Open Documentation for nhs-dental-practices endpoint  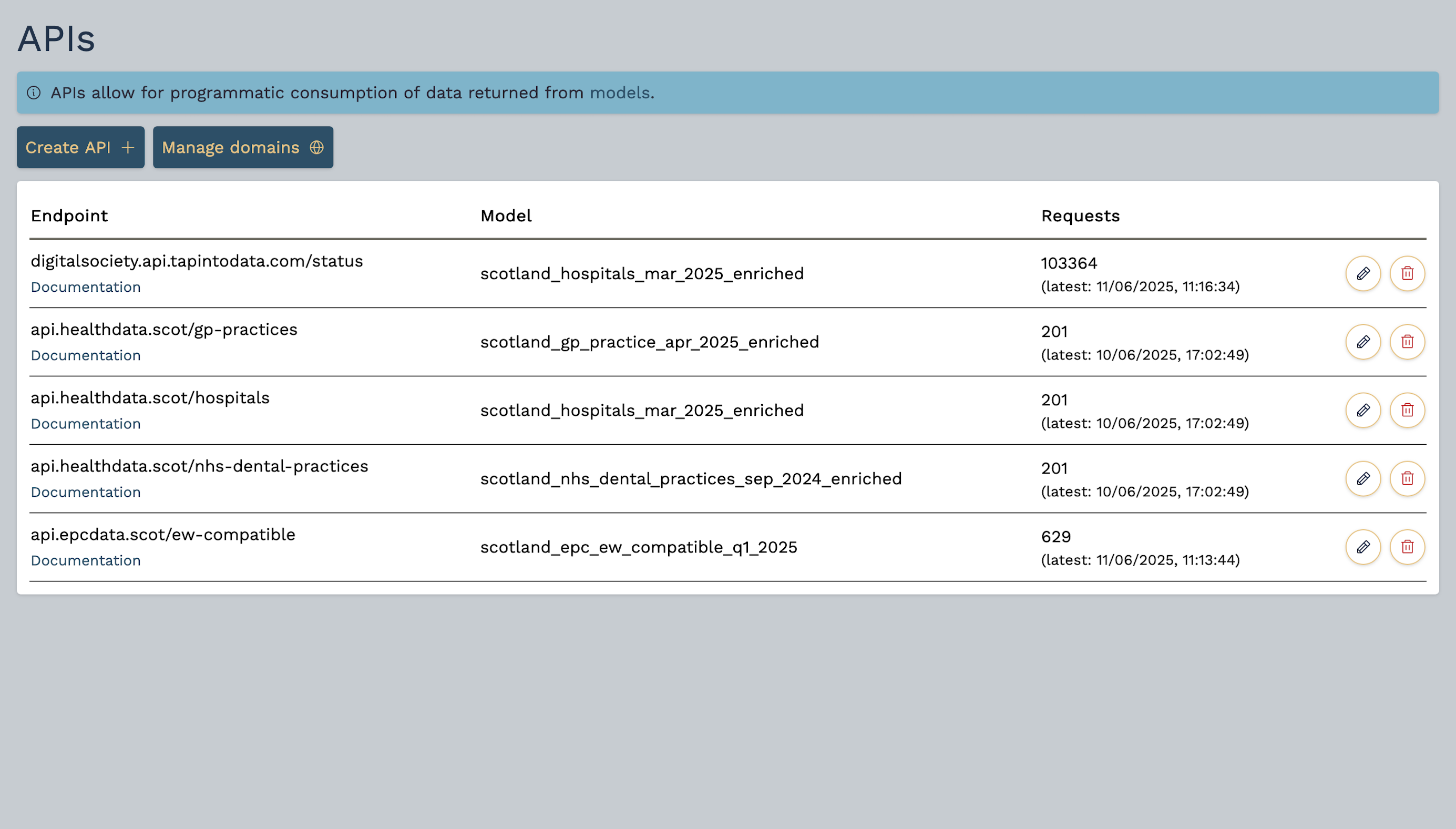coord(85,492)
